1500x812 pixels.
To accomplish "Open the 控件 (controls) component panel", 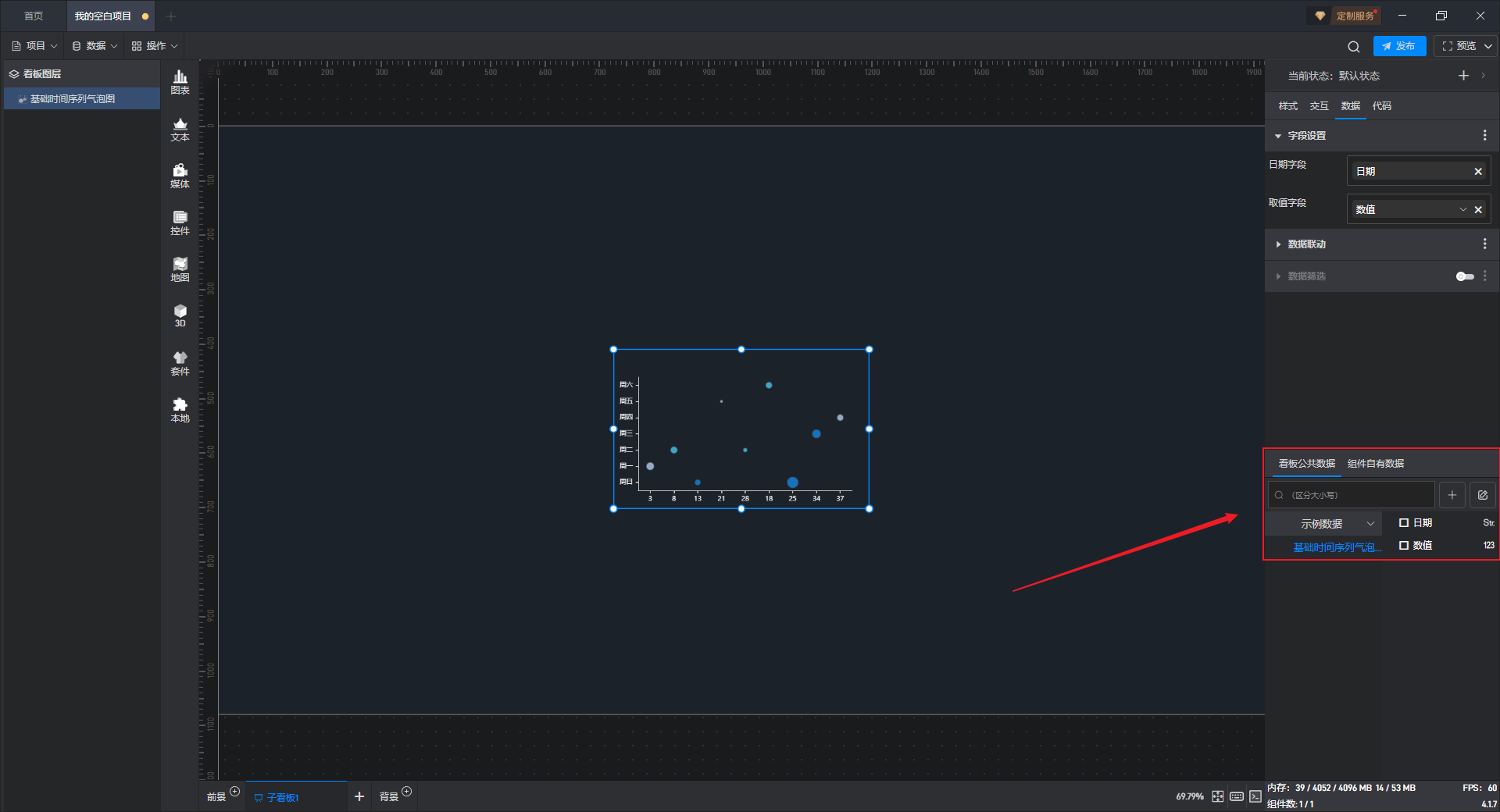I will 180,223.
